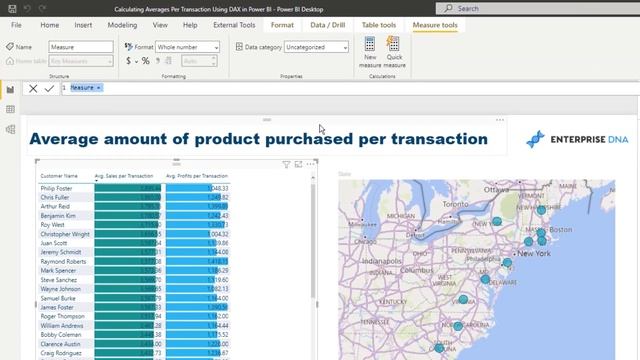Open the Help ribbon tab
Screen dimensions: 640x360
pyautogui.click(x=190, y=25)
